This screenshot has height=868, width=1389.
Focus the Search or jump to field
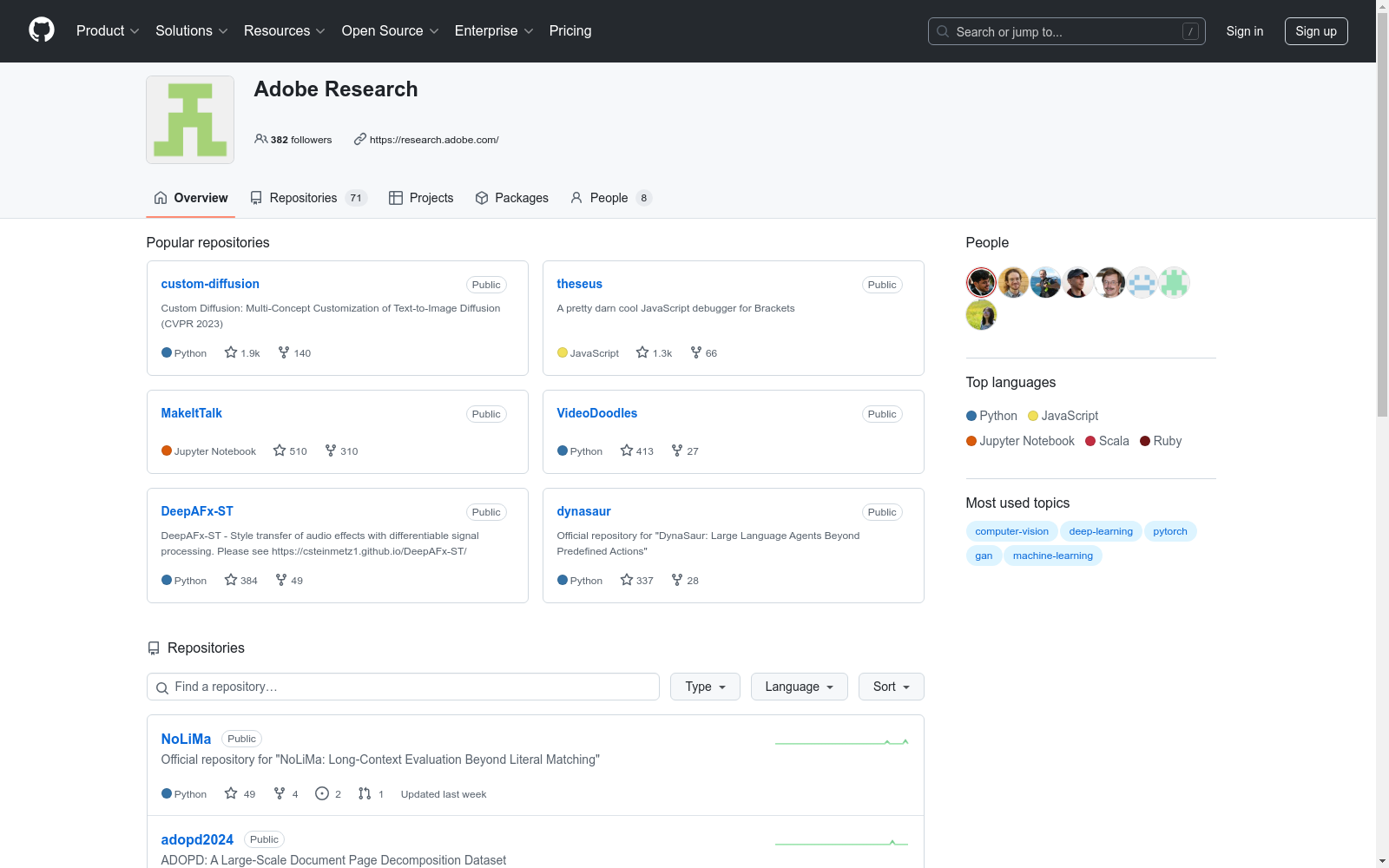point(1067,31)
